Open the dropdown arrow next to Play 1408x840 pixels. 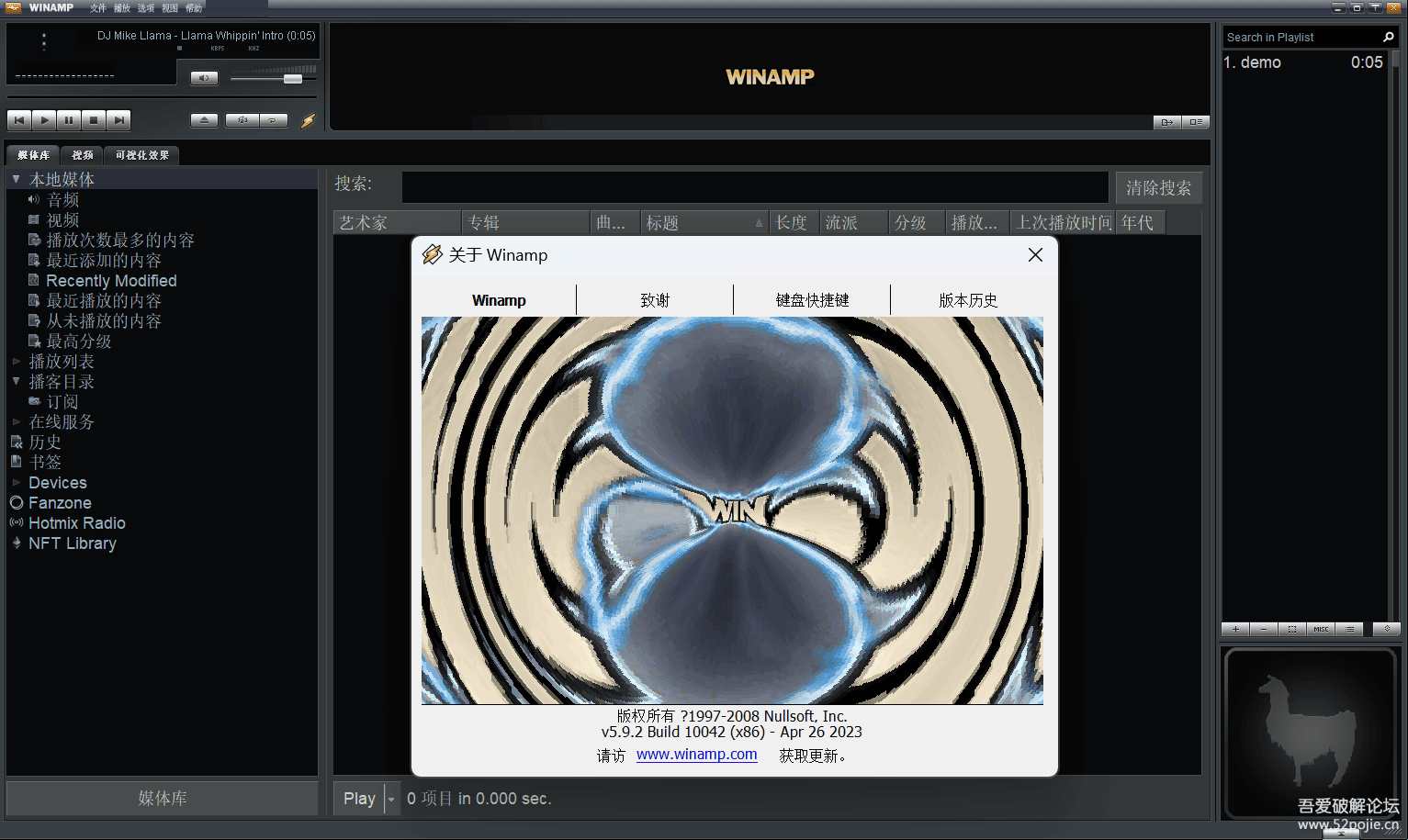[391, 799]
